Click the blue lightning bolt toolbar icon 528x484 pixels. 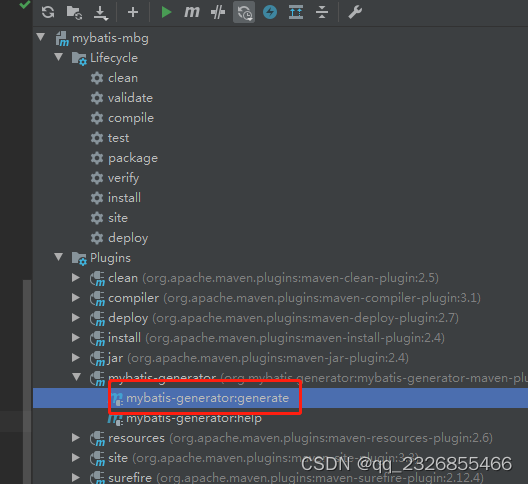[x=270, y=12]
